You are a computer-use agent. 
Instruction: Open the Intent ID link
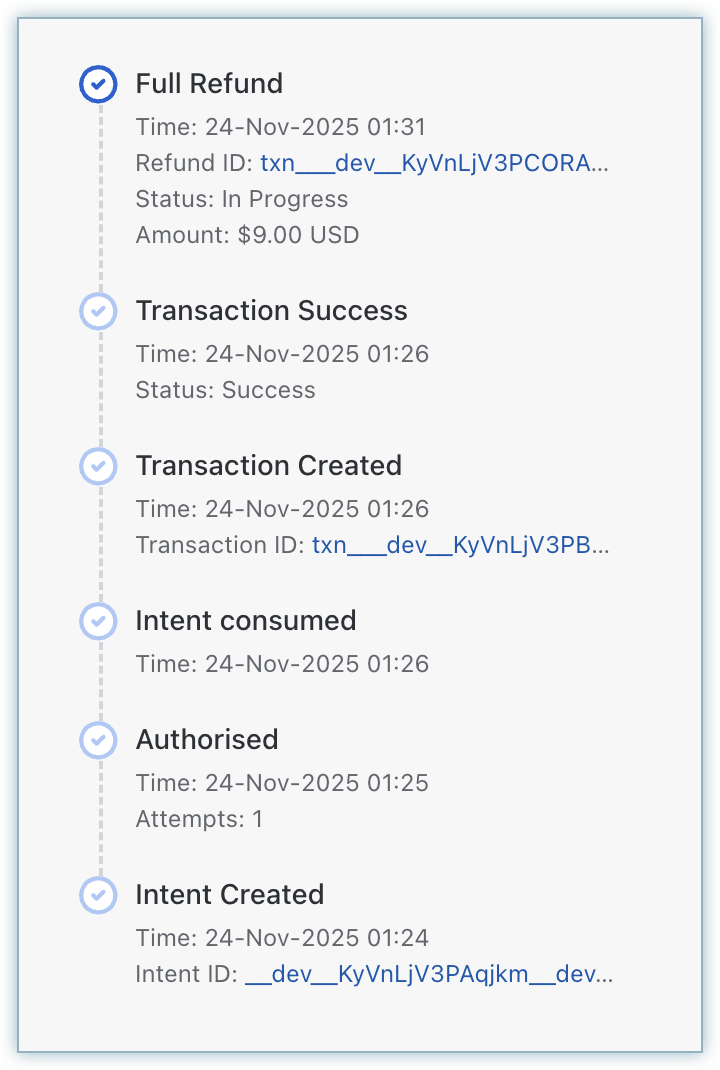pos(429,974)
